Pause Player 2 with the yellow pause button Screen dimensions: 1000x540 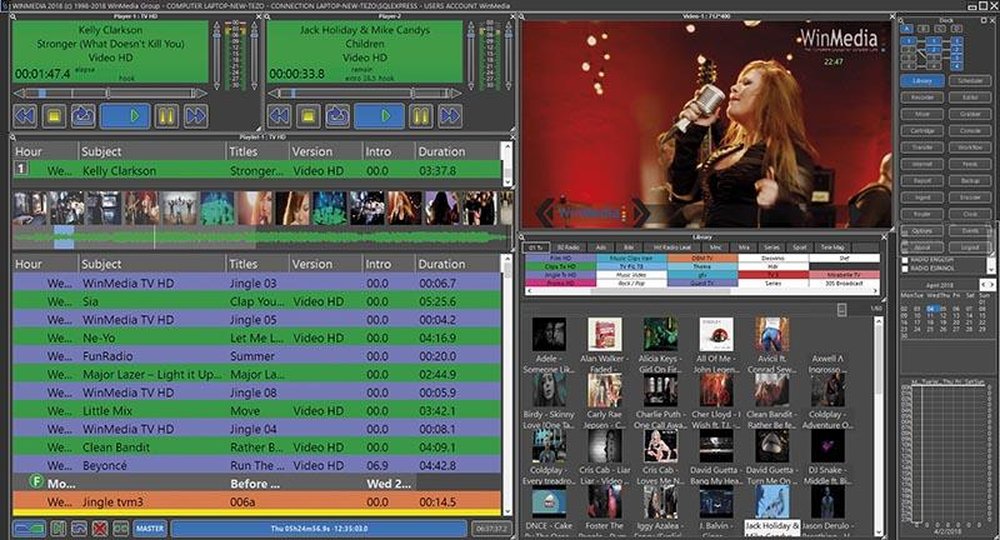[420, 116]
